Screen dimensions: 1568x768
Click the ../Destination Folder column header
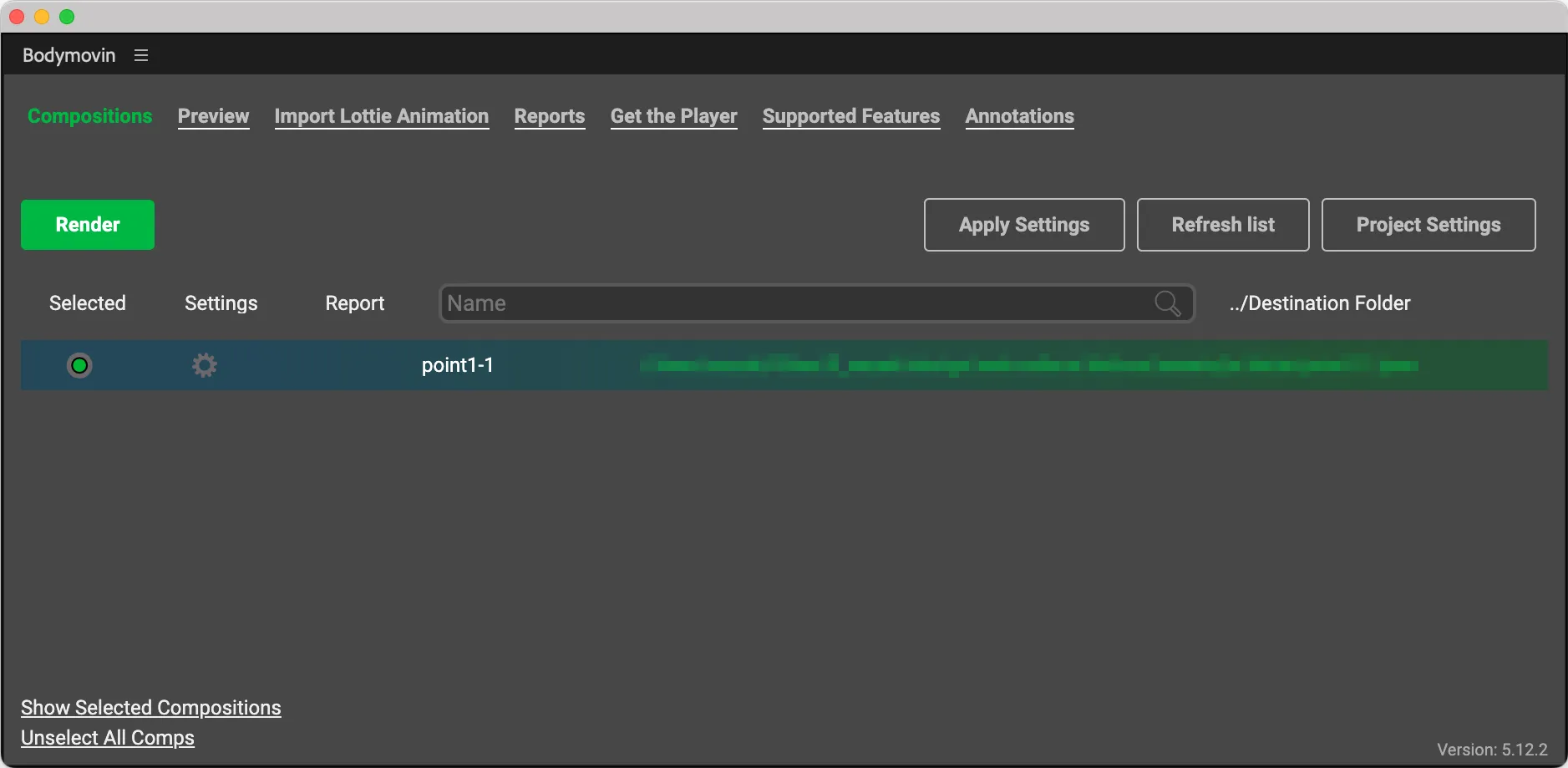(x=1320, y=303)
